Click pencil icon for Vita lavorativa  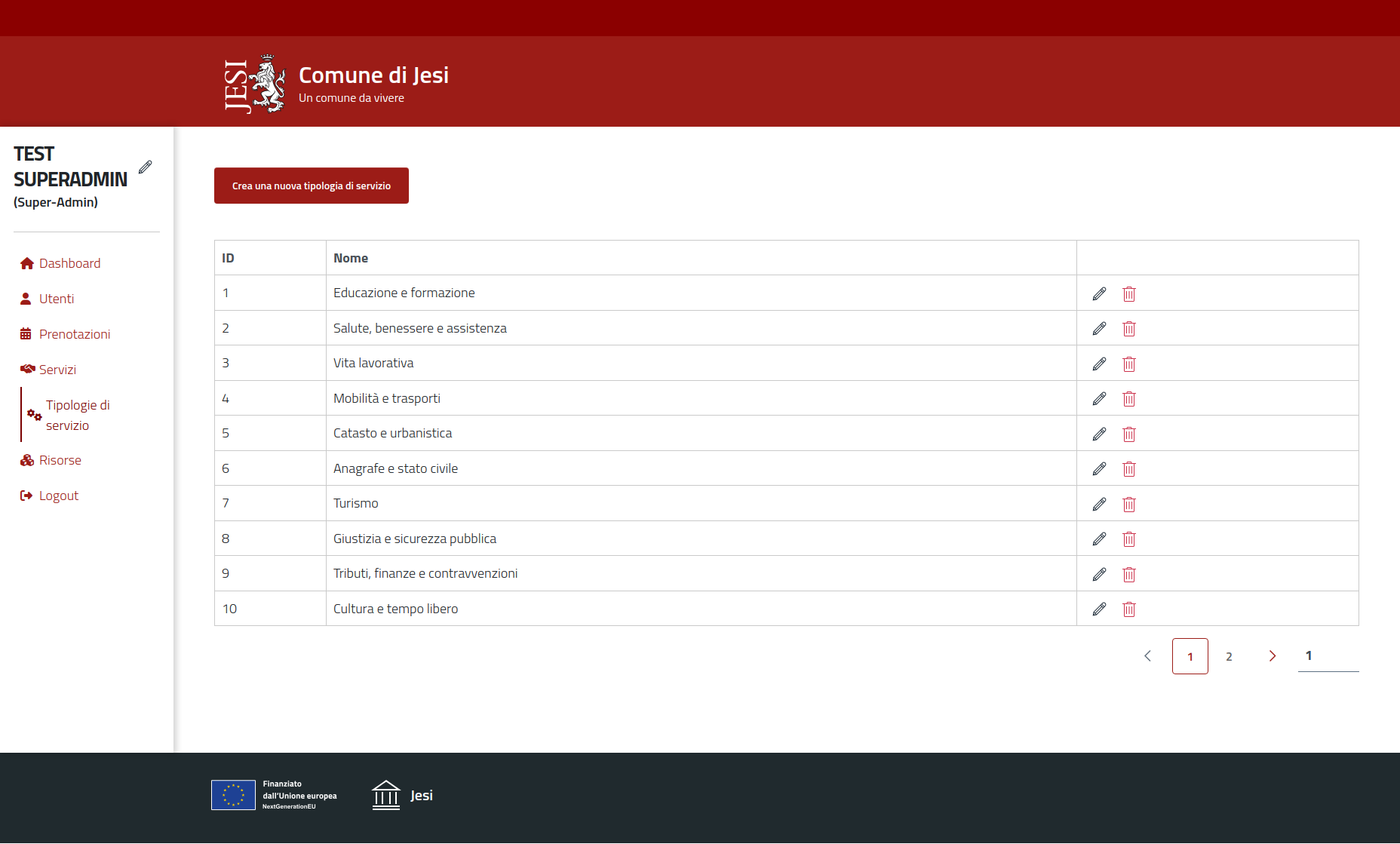(x=1099, y=364)
